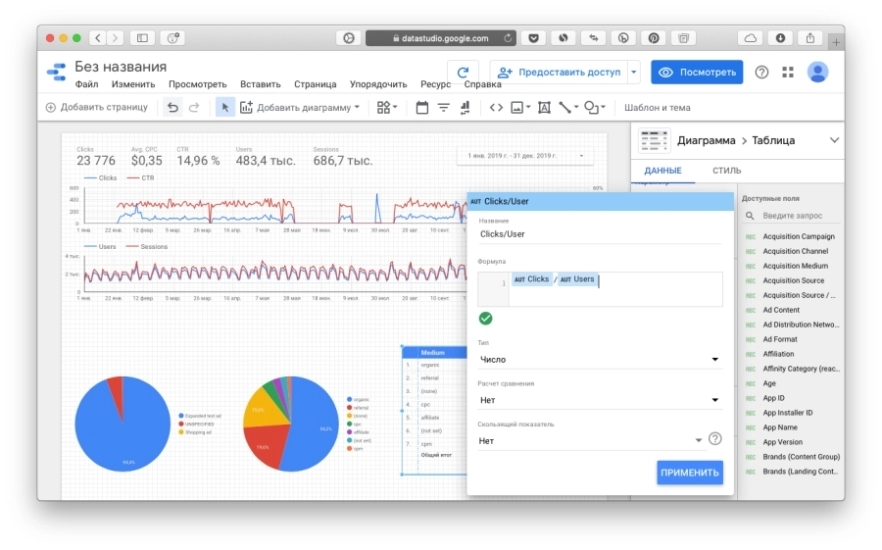Expand the share access arrow dropdown
882x550 pixels.
[633, 73]
